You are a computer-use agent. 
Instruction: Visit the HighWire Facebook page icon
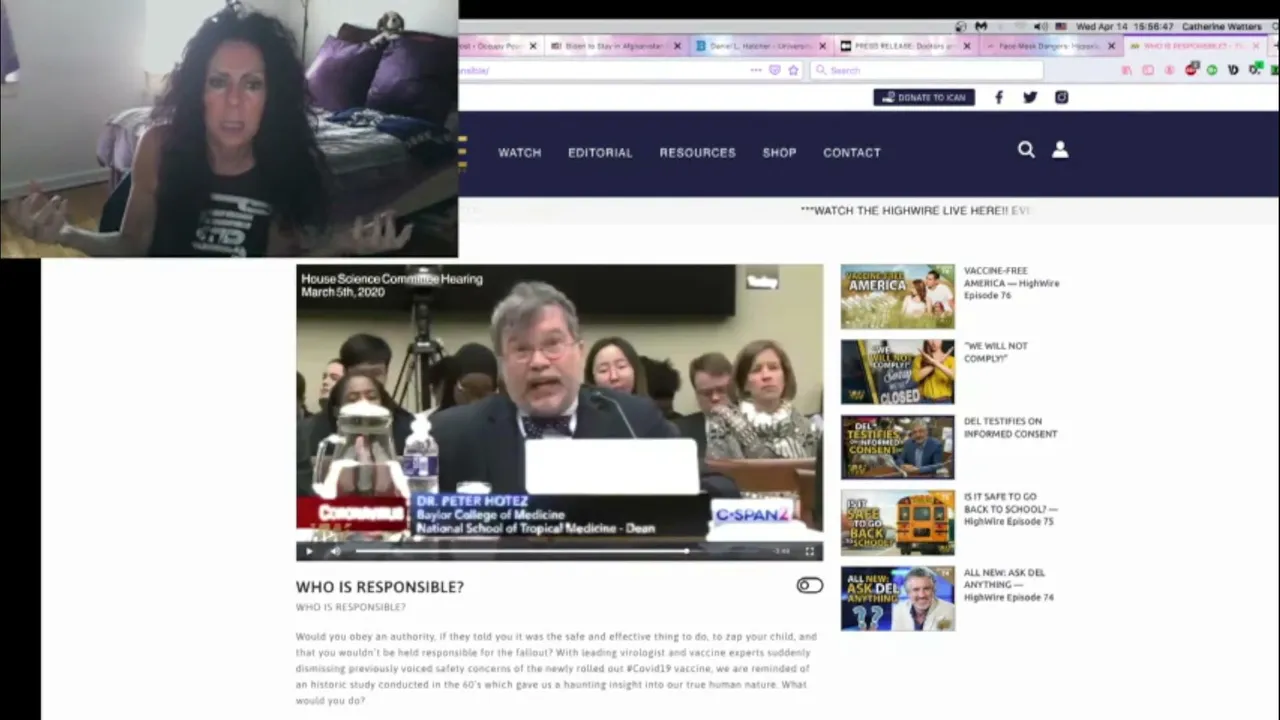(998, 97)
